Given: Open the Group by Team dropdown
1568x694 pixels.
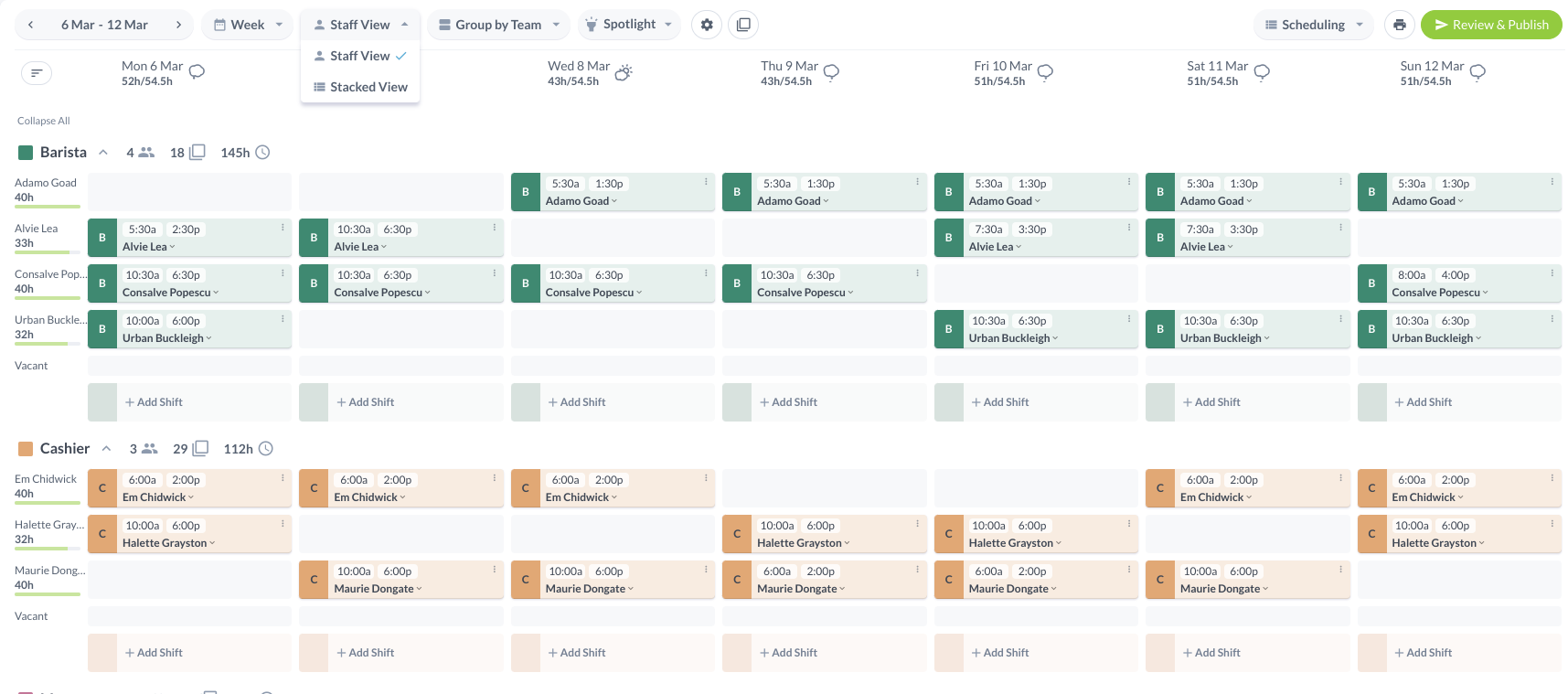Looking at the screenshot, I should coord(498,25).
